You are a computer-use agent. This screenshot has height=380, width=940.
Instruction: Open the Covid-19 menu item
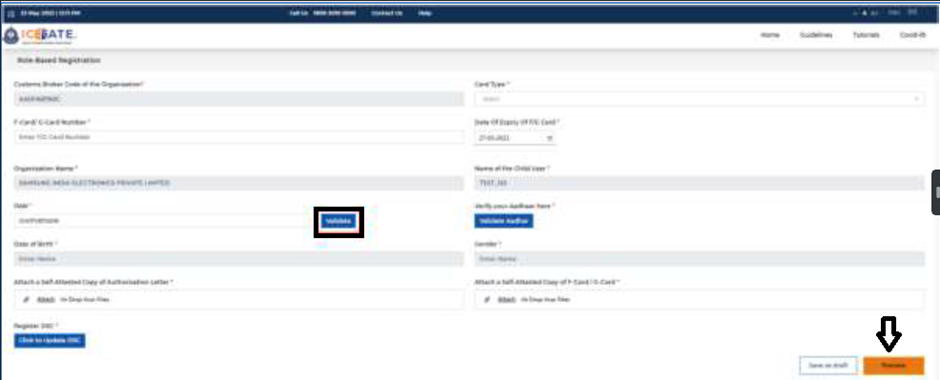(912, 35)
